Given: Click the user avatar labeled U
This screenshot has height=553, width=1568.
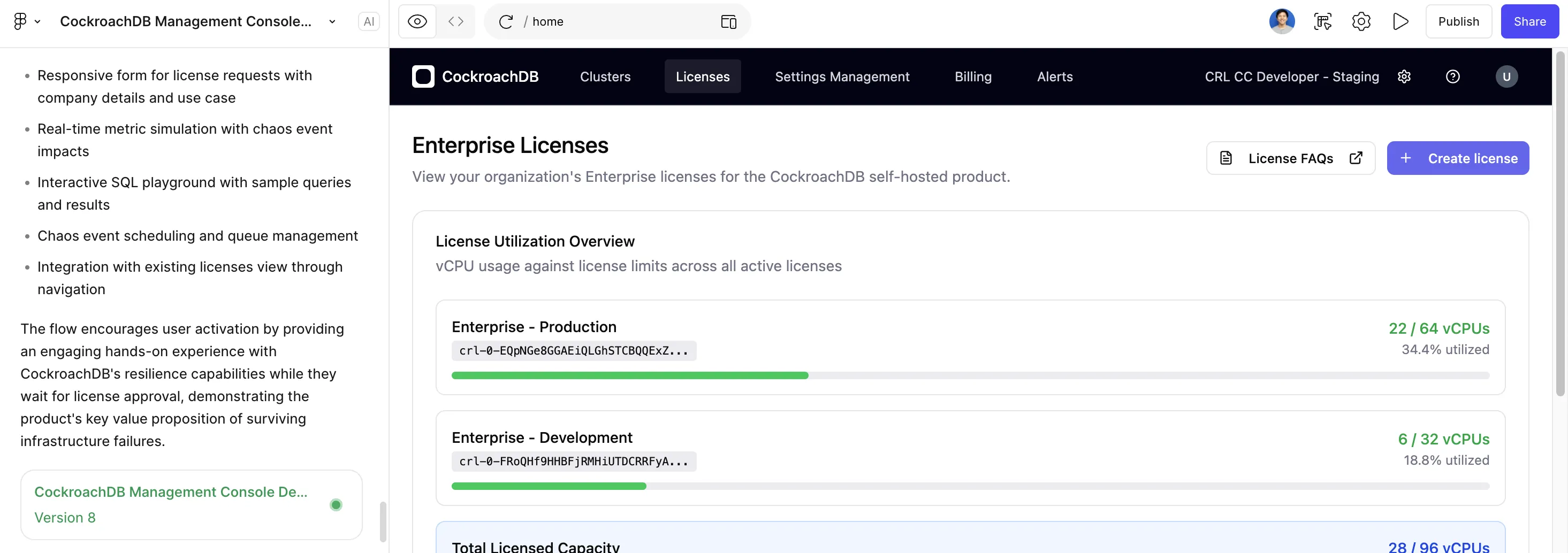Looking at the screenshot, I should coord(1506,76).
